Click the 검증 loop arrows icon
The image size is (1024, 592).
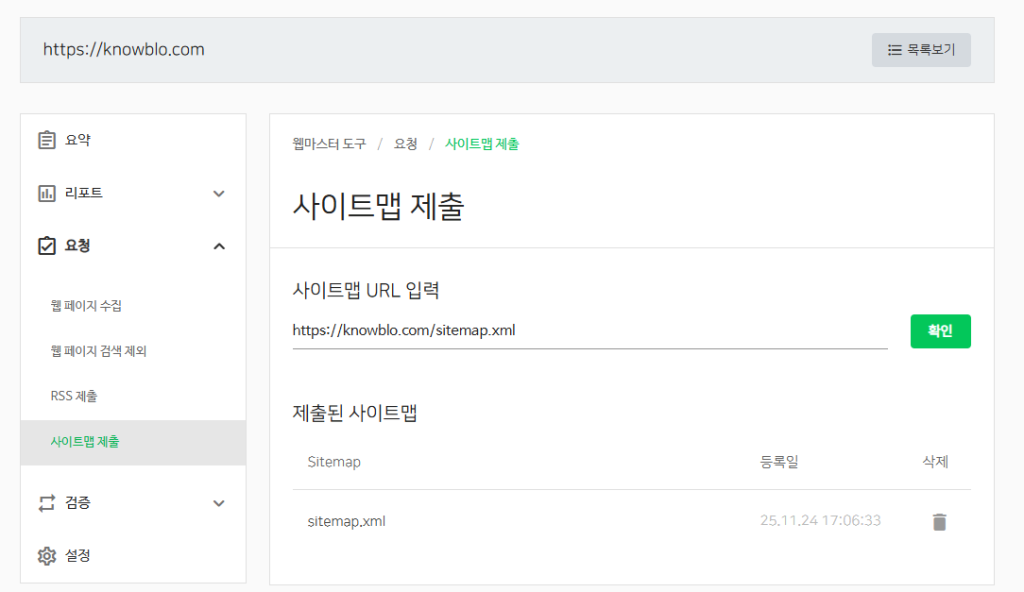pos(46,503)
